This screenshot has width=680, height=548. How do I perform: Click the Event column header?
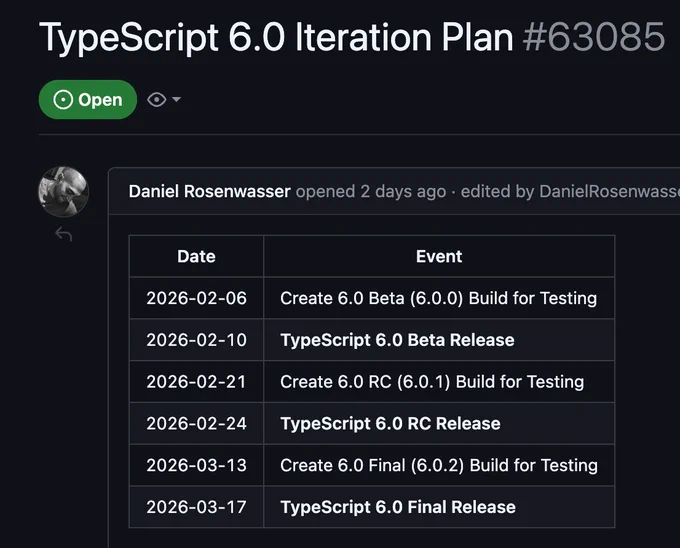coord(439,256)
